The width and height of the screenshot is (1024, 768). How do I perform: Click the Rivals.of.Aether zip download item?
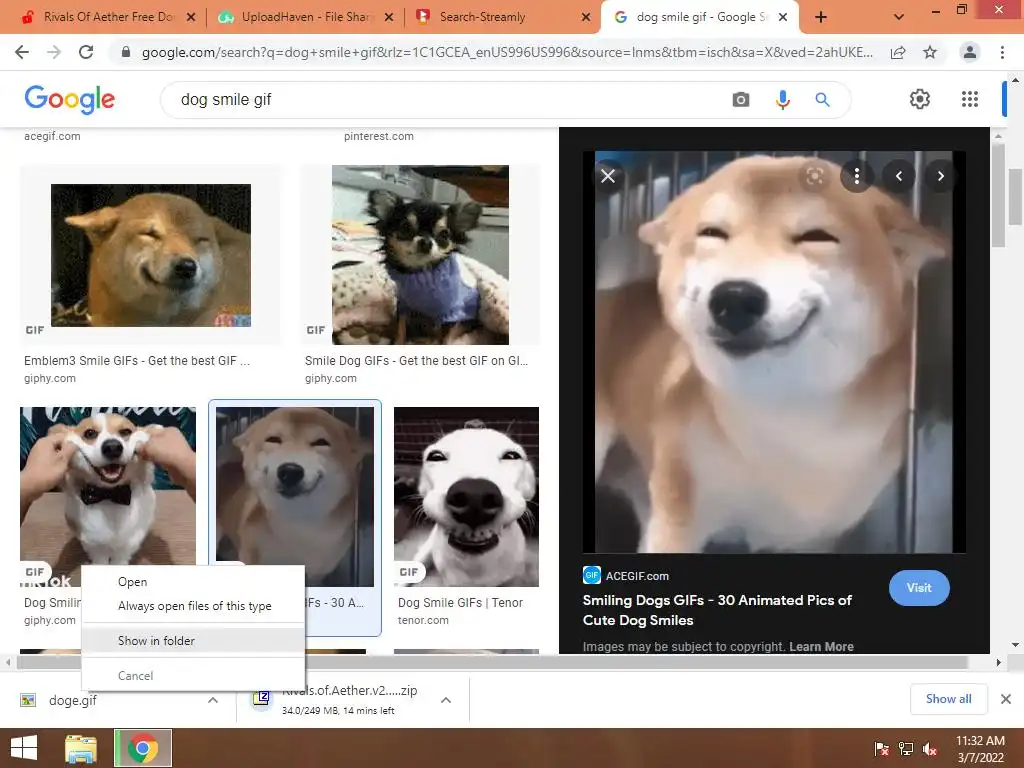[349, 700]
